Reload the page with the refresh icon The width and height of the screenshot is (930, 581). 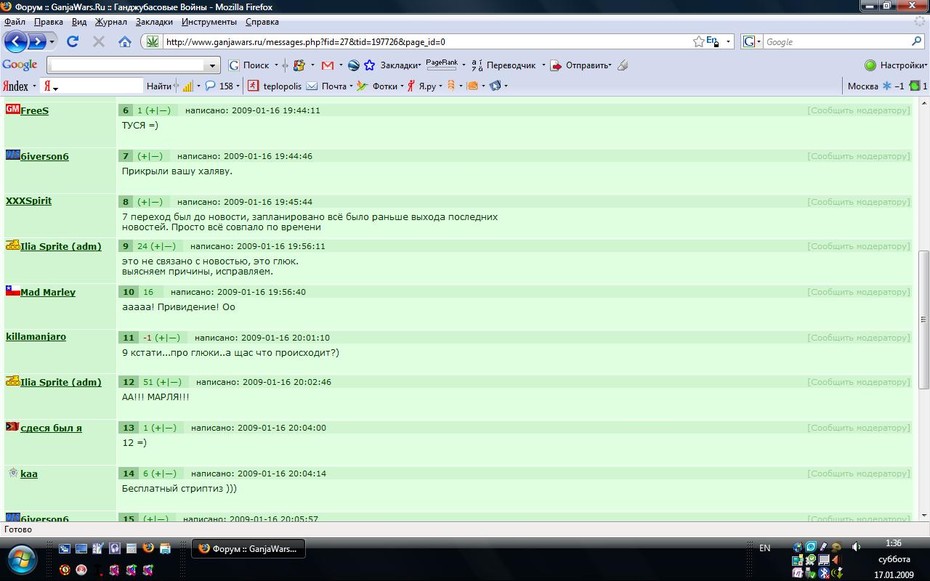click(72, 42)
